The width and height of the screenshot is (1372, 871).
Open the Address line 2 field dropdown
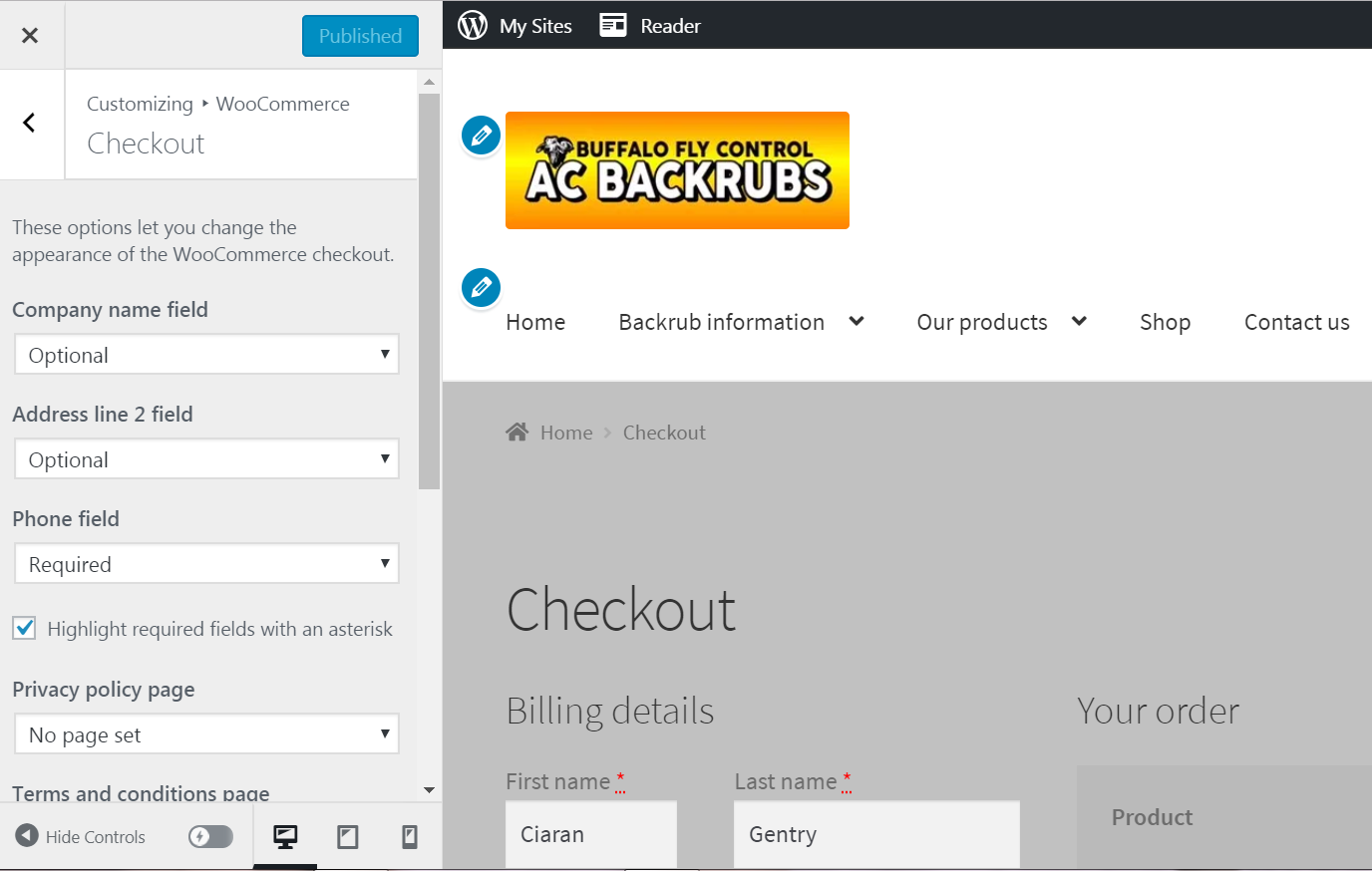click(x=206, y=459)
